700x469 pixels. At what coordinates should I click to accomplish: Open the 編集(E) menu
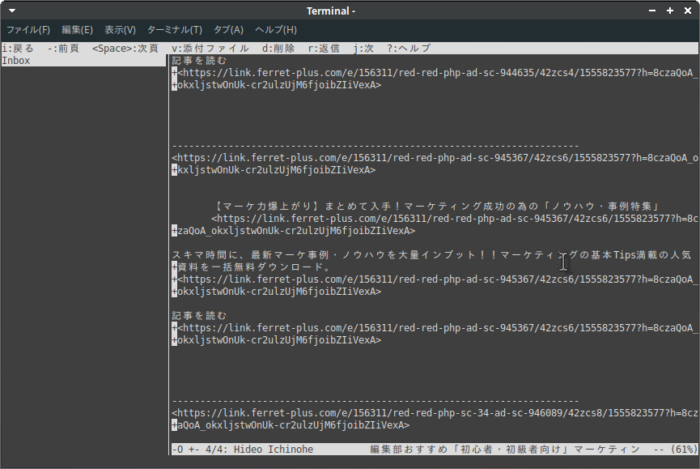click(x=77, y=30)
